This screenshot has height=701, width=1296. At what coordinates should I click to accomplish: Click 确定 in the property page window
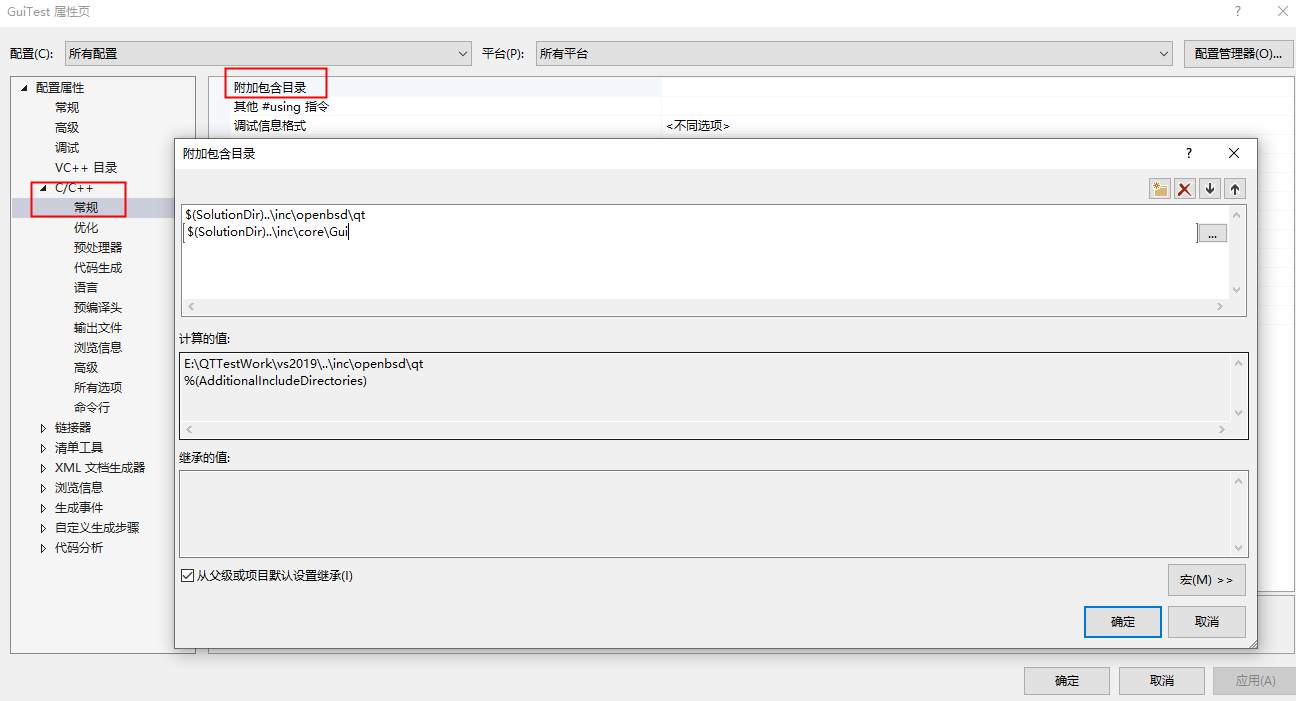coord(1067,681)
